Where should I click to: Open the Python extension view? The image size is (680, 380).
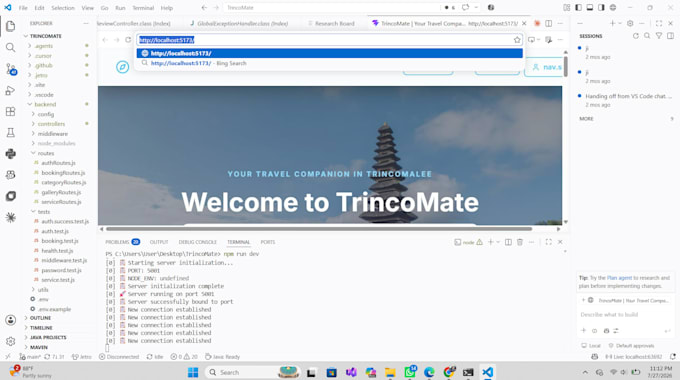[10, 154]
